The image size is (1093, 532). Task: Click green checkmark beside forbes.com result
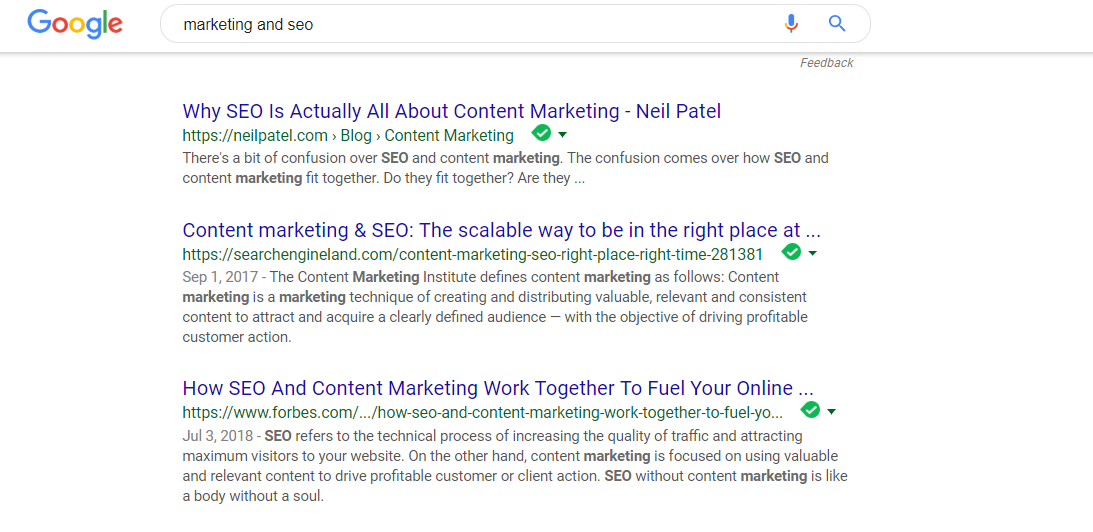coord(810,410)
